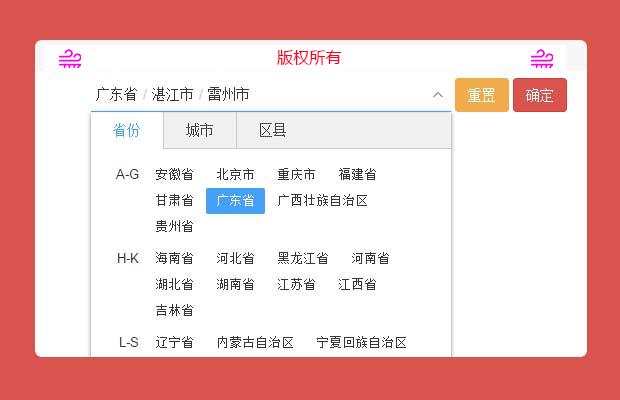Pick 湖南省 from the provinces
620x400 pixels.
point(235,284)
